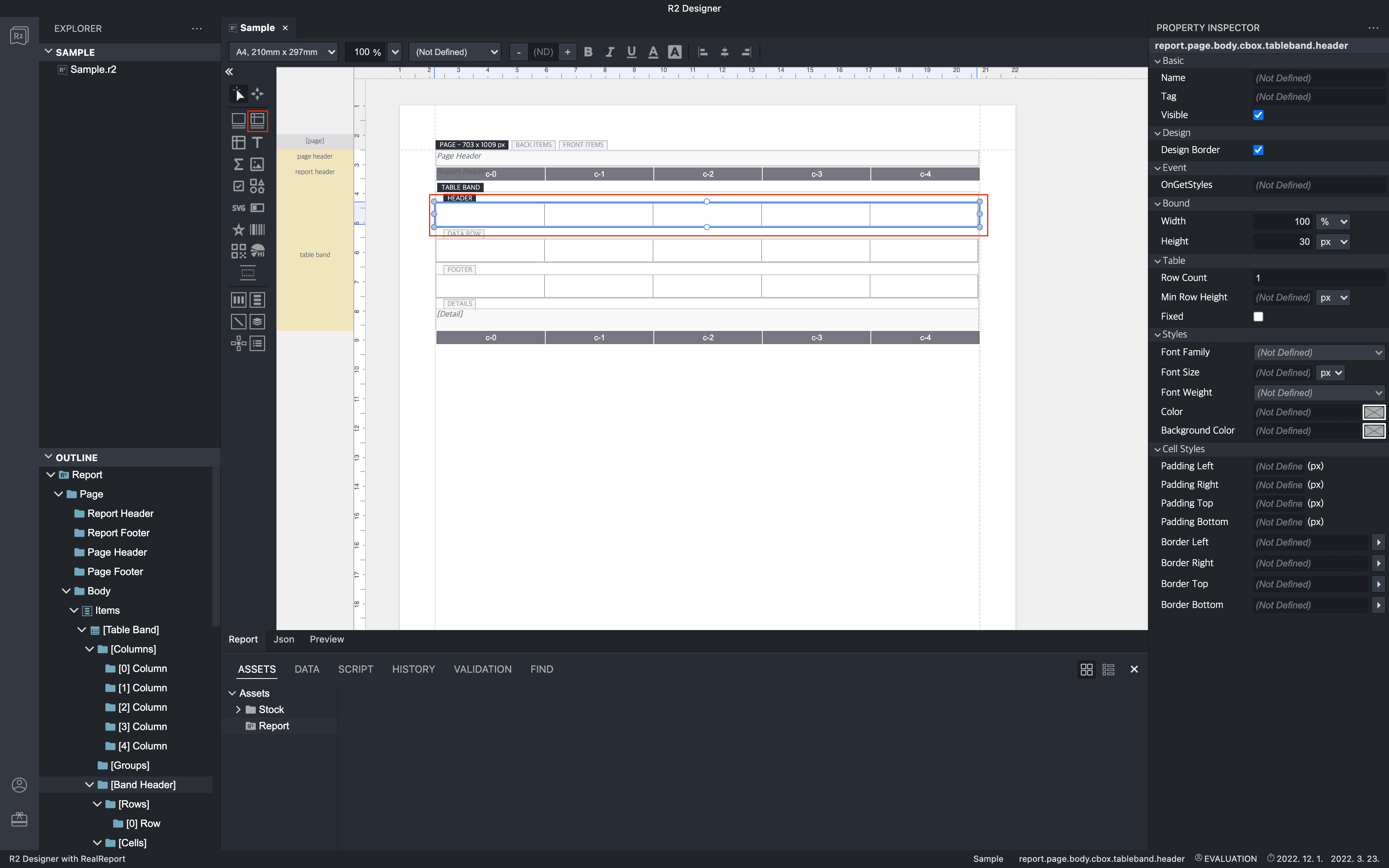Select the SVG item tool

[x=238, y=208]
